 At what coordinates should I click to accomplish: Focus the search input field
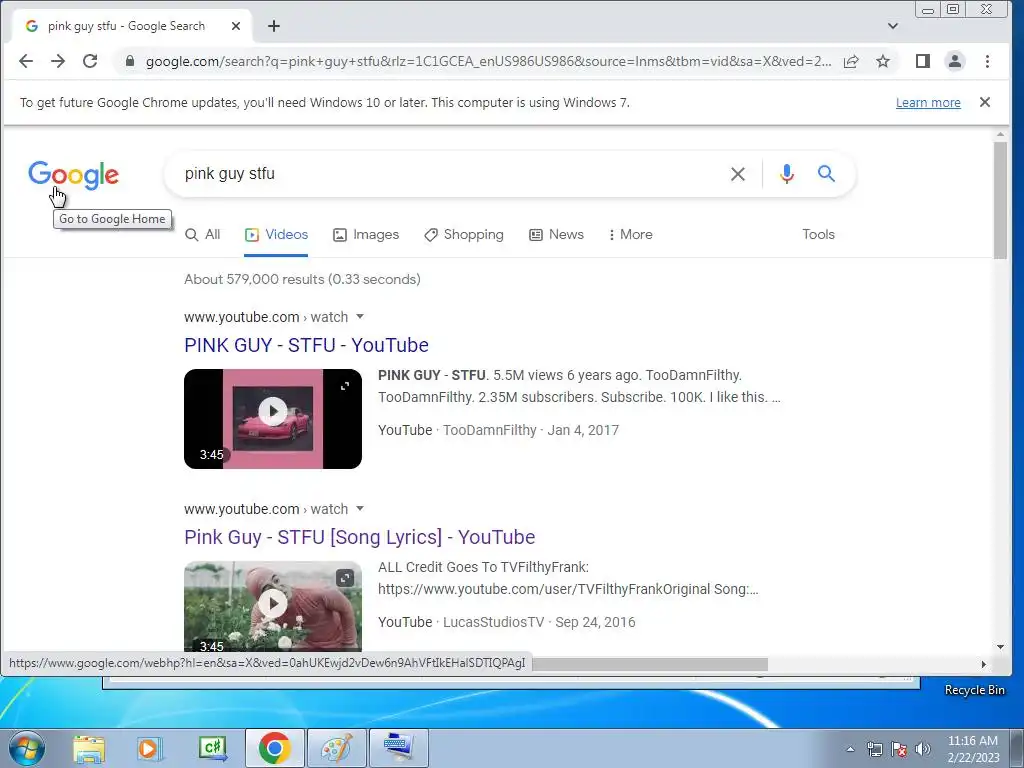point(451,174)
